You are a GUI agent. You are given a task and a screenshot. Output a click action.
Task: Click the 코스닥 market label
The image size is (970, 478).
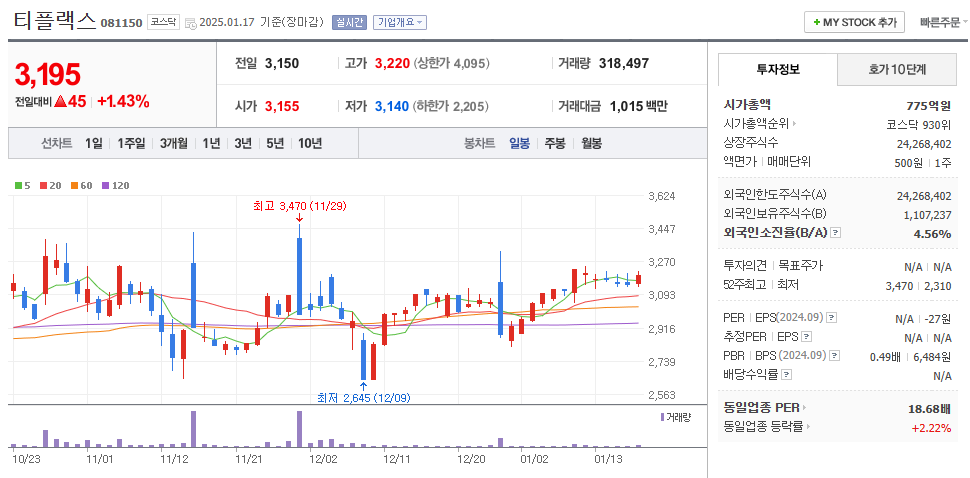click(x=163, y=22)
